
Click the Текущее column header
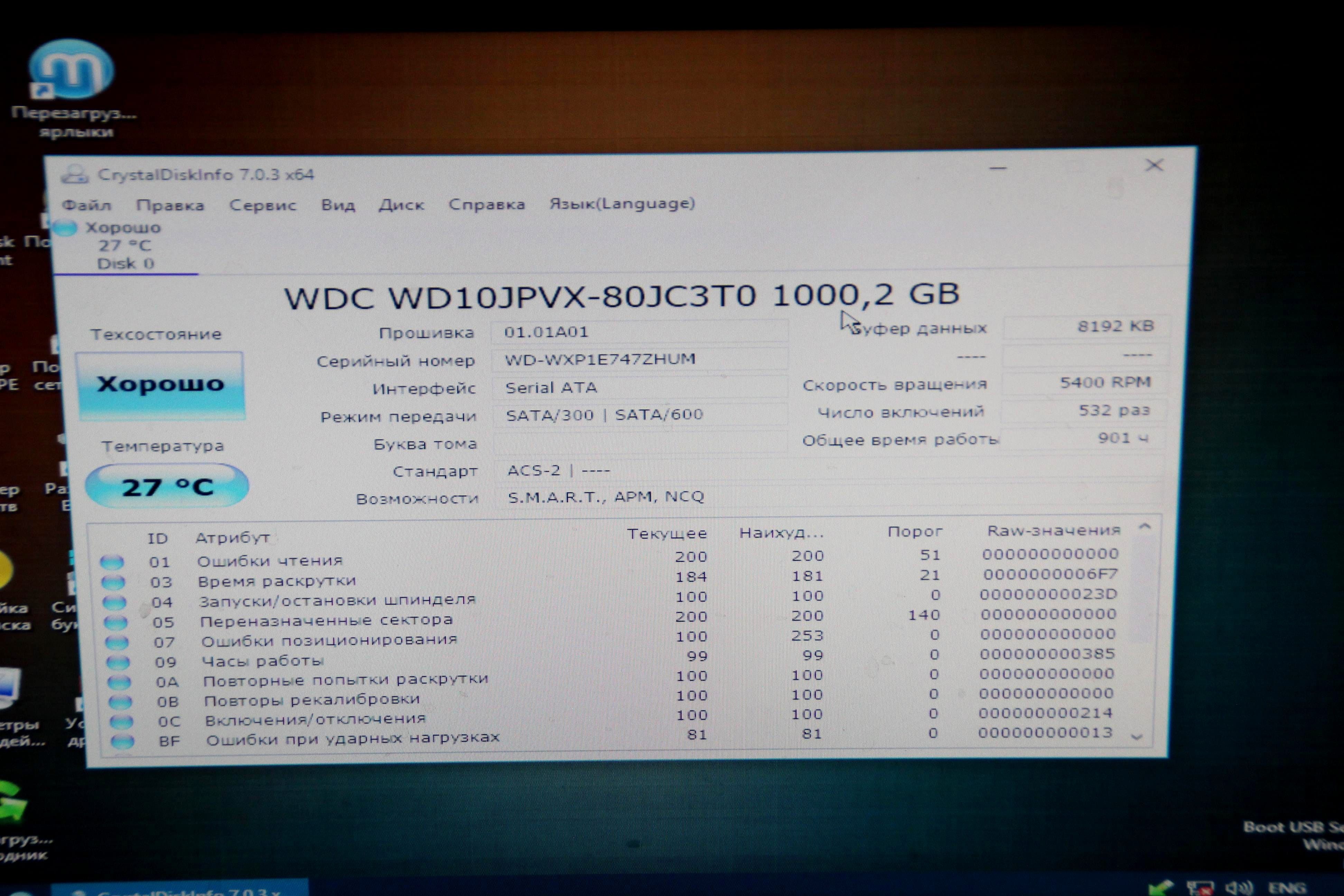tap(667, 534)
